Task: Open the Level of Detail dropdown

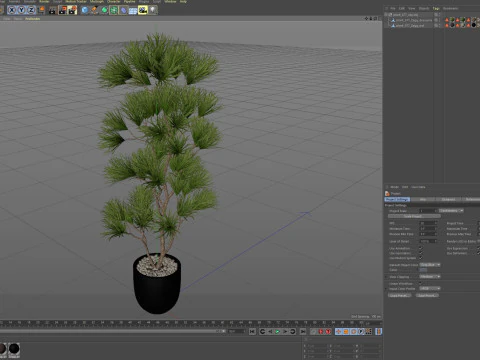Action: [428, 241]
